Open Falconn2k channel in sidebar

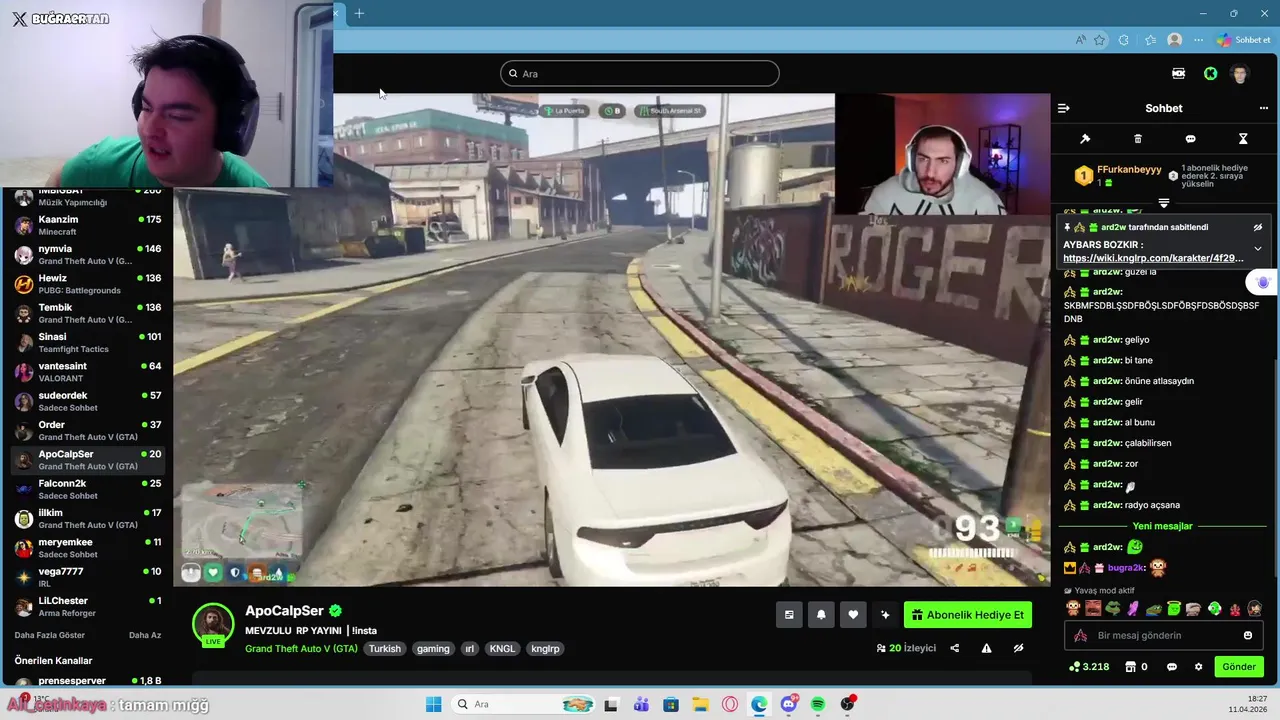point(86,489)
